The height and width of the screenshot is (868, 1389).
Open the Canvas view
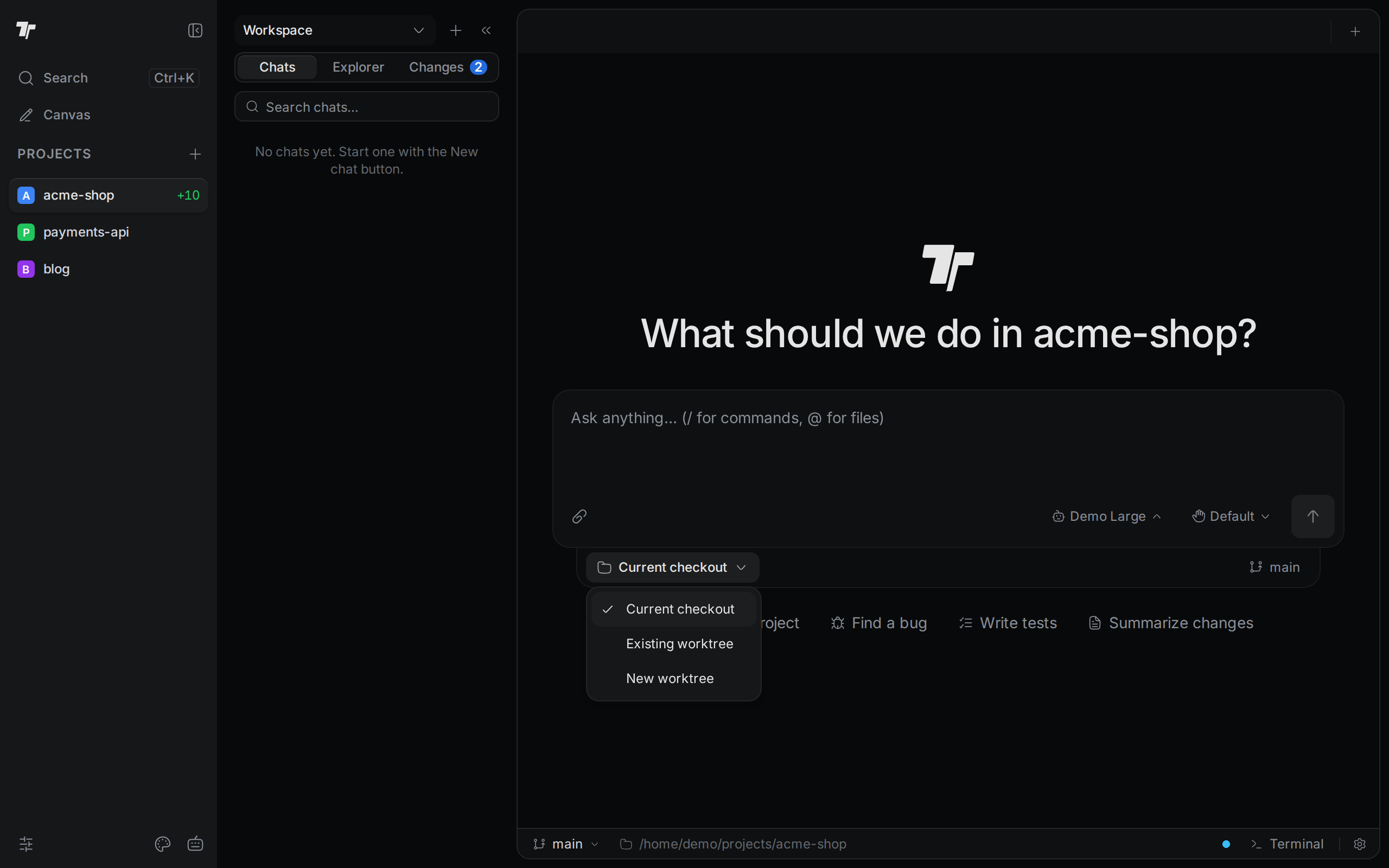coord(109,115)
